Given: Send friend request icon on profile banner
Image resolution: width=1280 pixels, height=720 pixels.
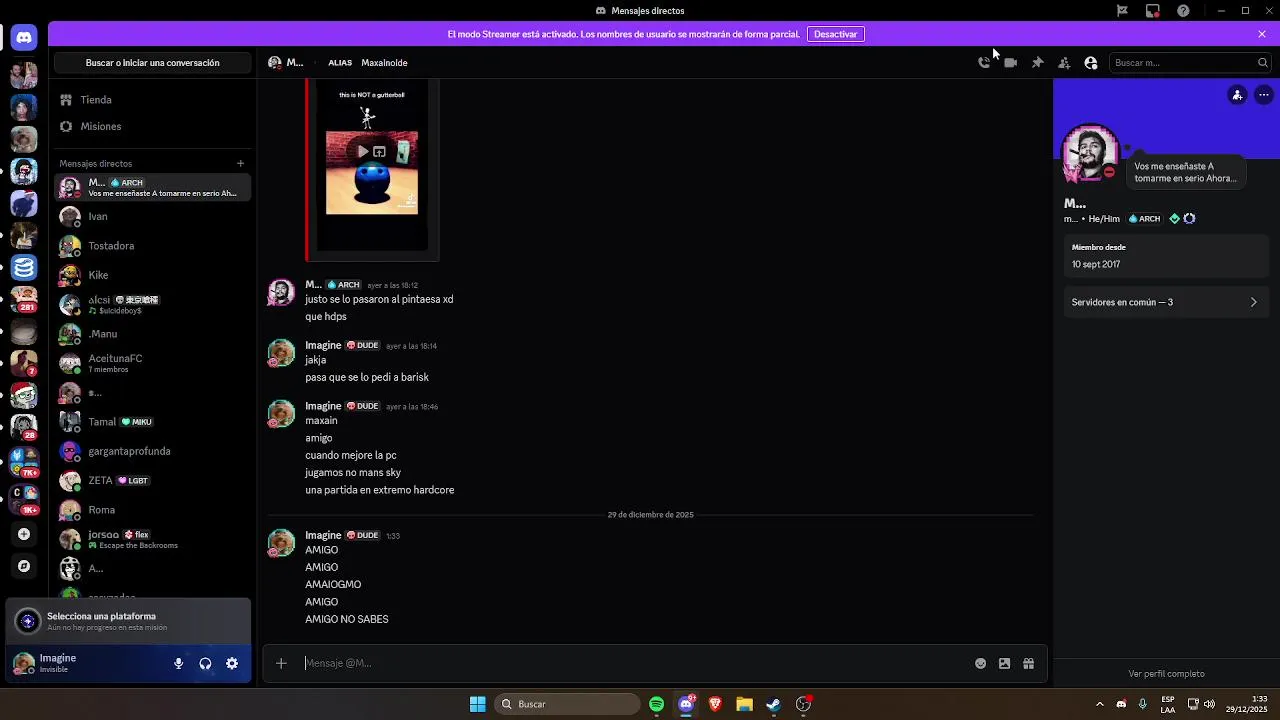Looking at the screenshot, I should pos(1237,95).
